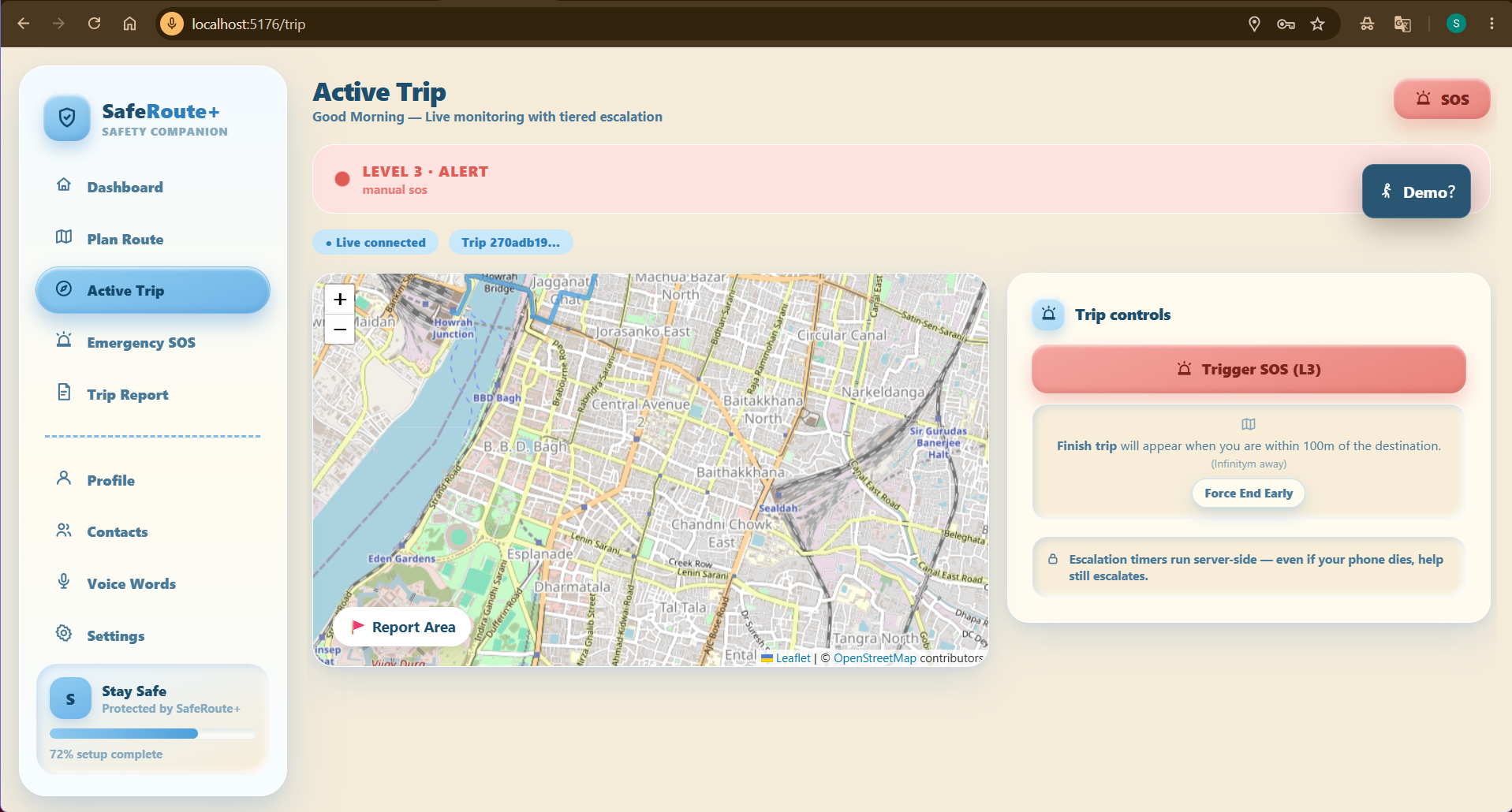Screen dimensions: 1512x812
Task: Click the red Level 3 alert indicator dot
Action: [342, 179]
